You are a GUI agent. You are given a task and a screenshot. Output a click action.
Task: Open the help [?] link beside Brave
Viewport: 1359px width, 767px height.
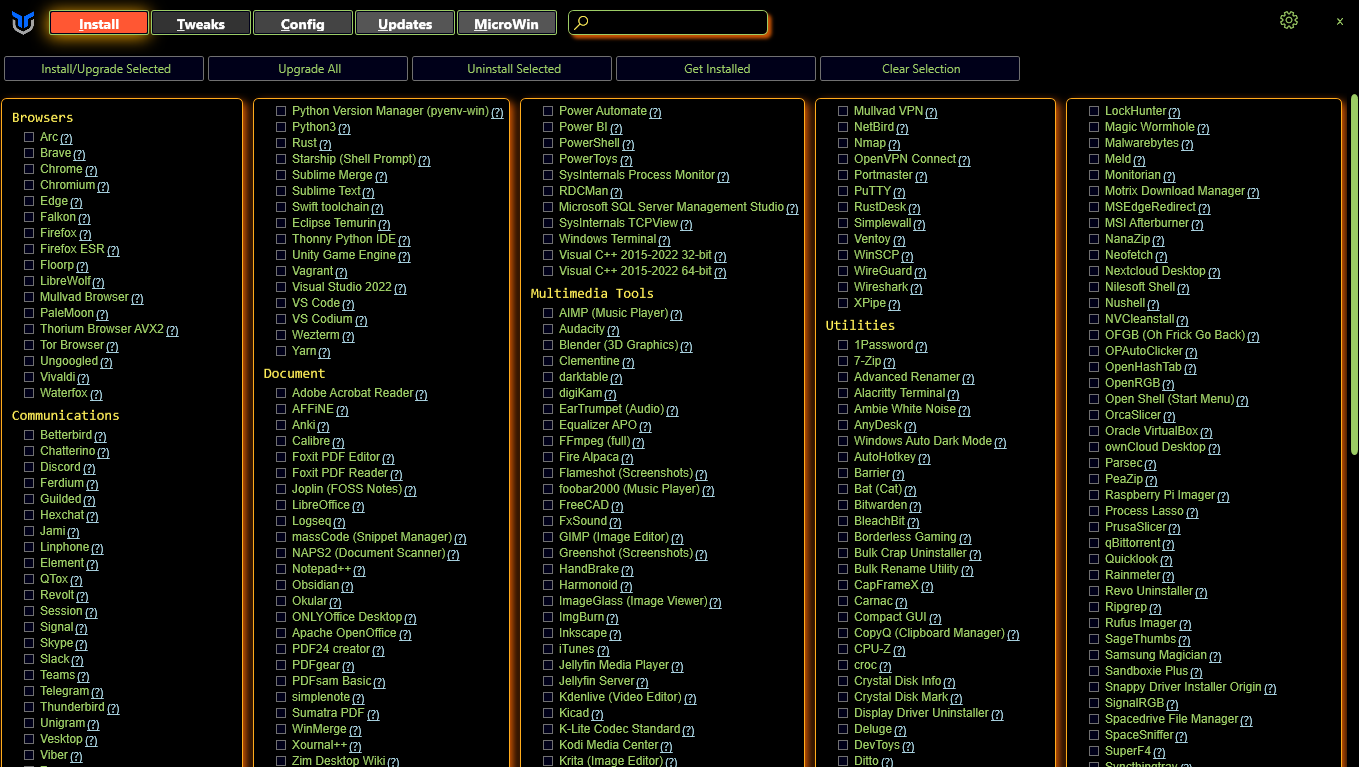click(x=79, y=155)
